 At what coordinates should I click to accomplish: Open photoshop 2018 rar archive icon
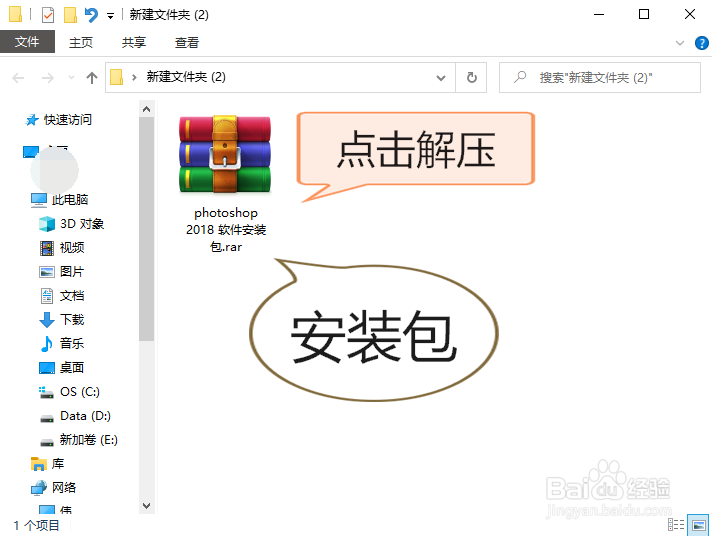point(225,154)
